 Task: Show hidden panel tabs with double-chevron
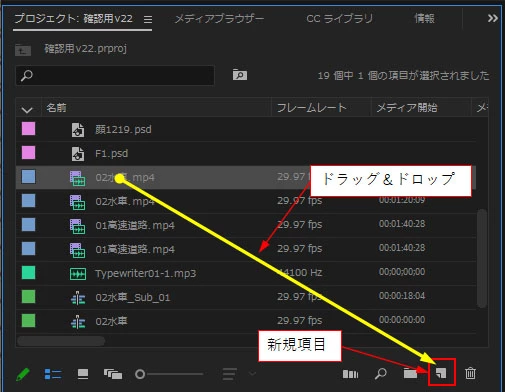click(493, 18)
